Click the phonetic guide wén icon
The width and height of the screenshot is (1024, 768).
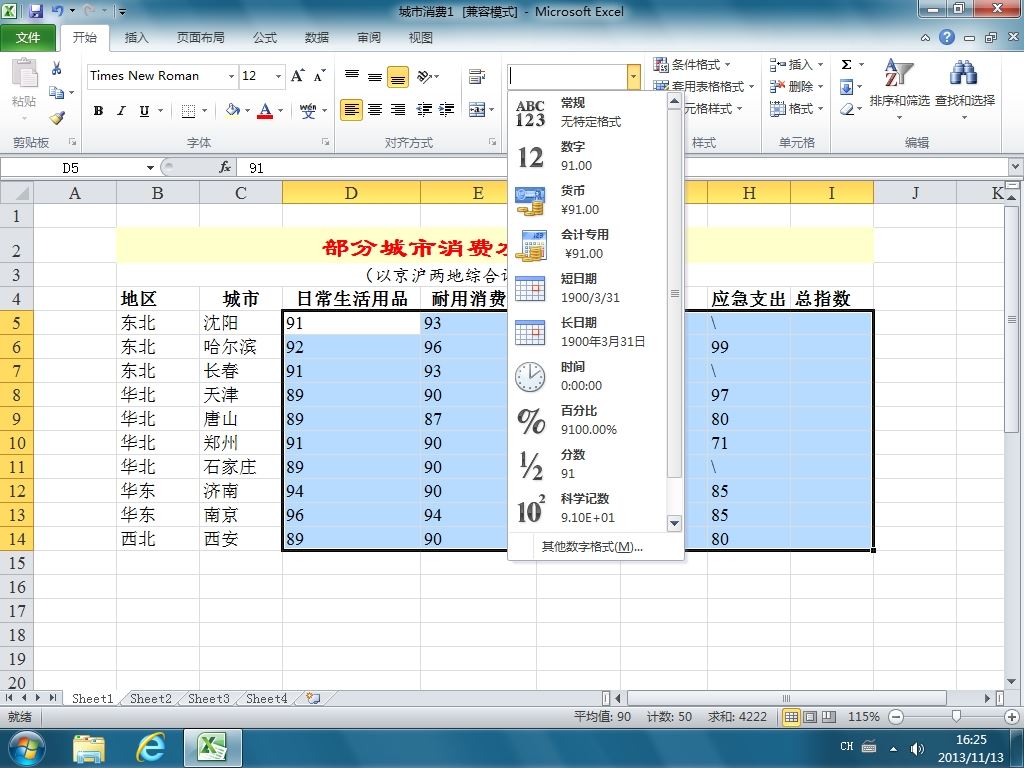click(308, 110)
